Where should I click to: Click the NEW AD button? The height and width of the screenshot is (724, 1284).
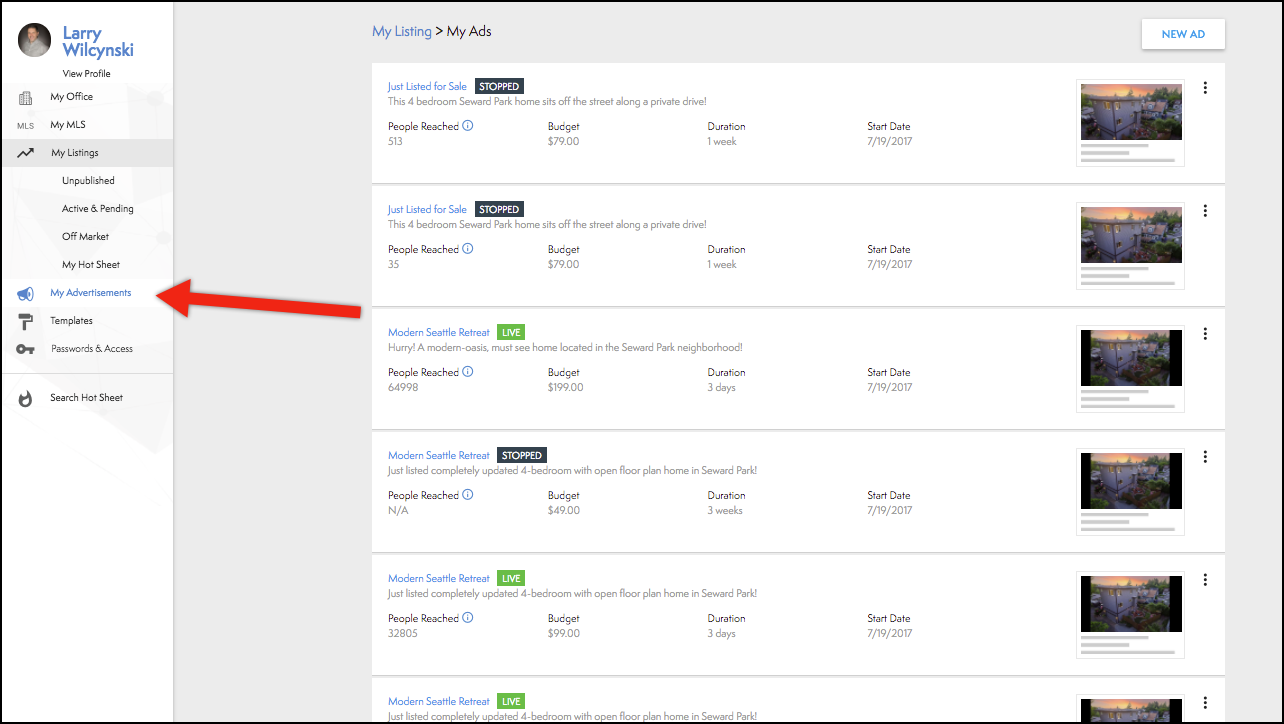pos(1182,33)
